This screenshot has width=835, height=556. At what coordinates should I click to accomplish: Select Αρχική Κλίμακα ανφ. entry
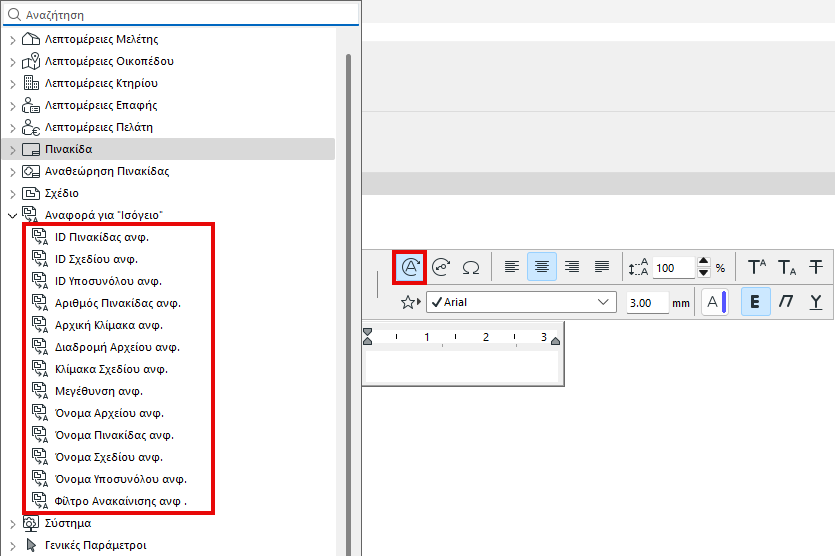109,325
